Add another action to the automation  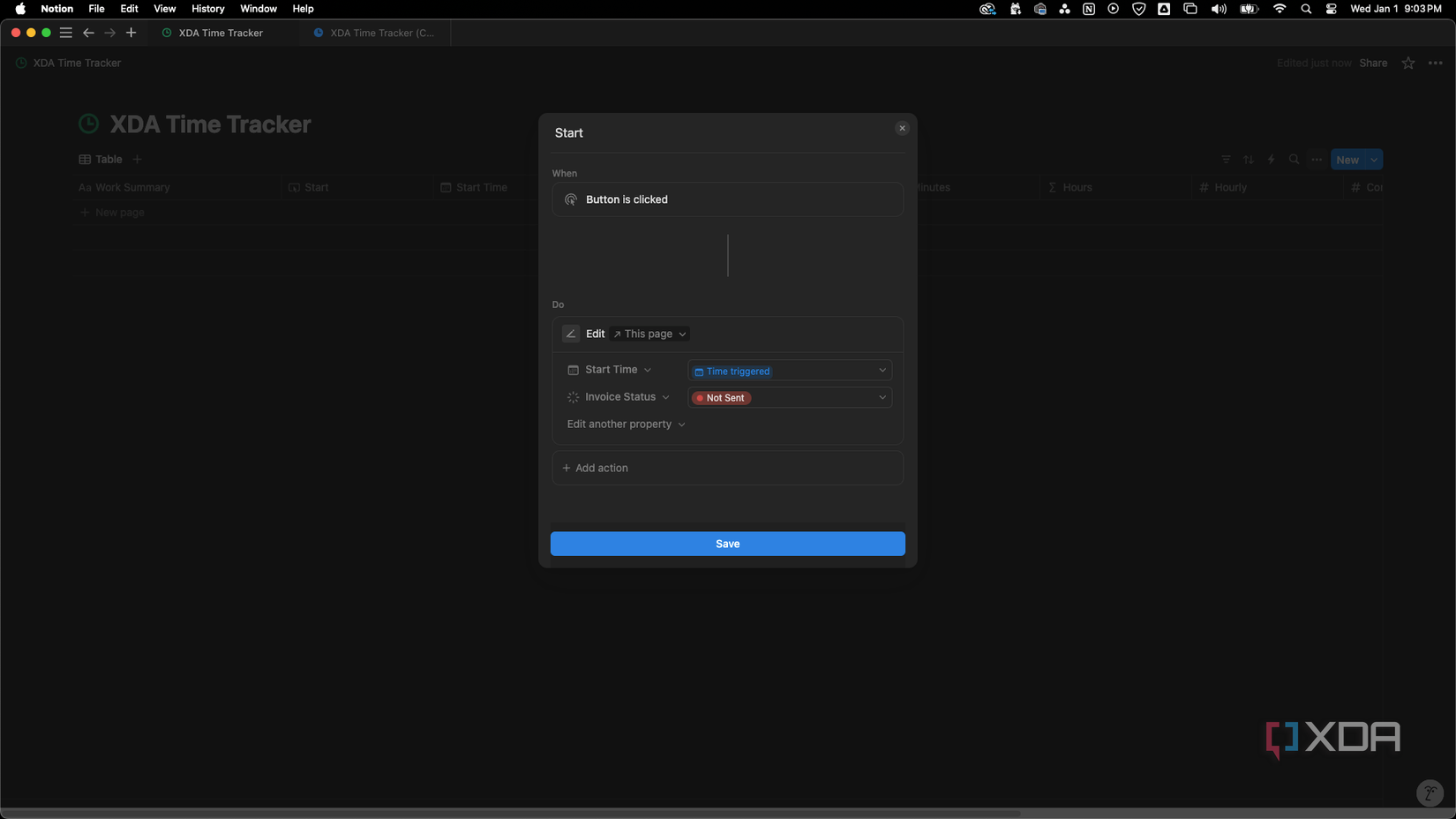pyautogui.click(x=727, y=468)
